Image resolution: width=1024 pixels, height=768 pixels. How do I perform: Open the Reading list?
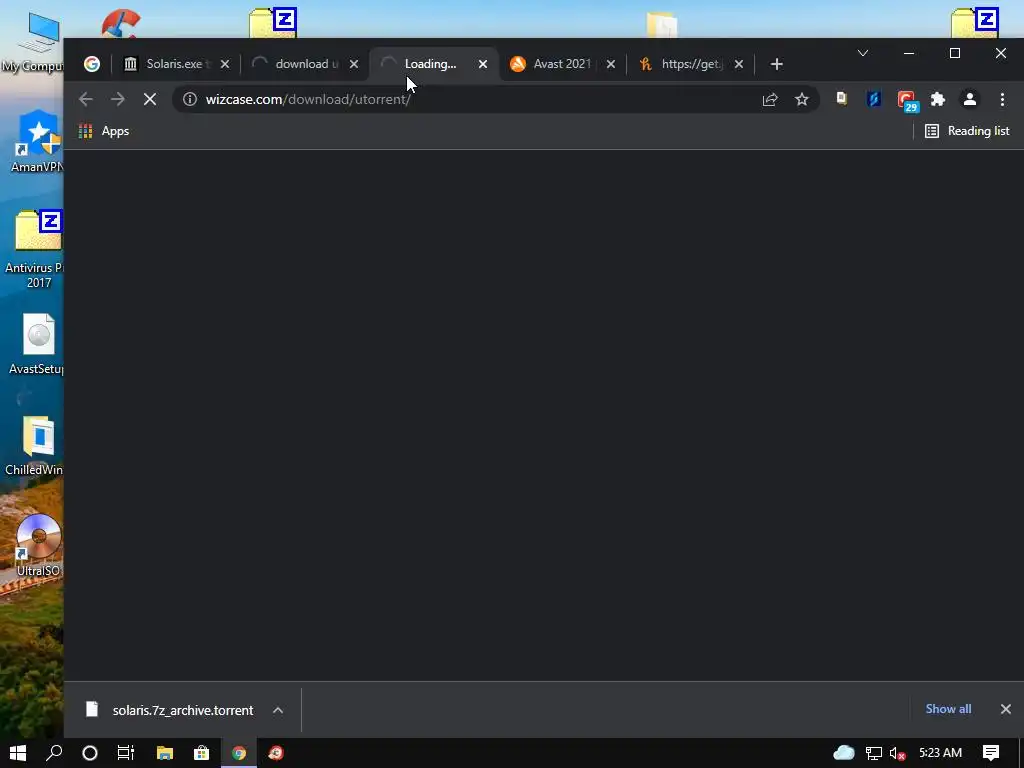point(967,131)
